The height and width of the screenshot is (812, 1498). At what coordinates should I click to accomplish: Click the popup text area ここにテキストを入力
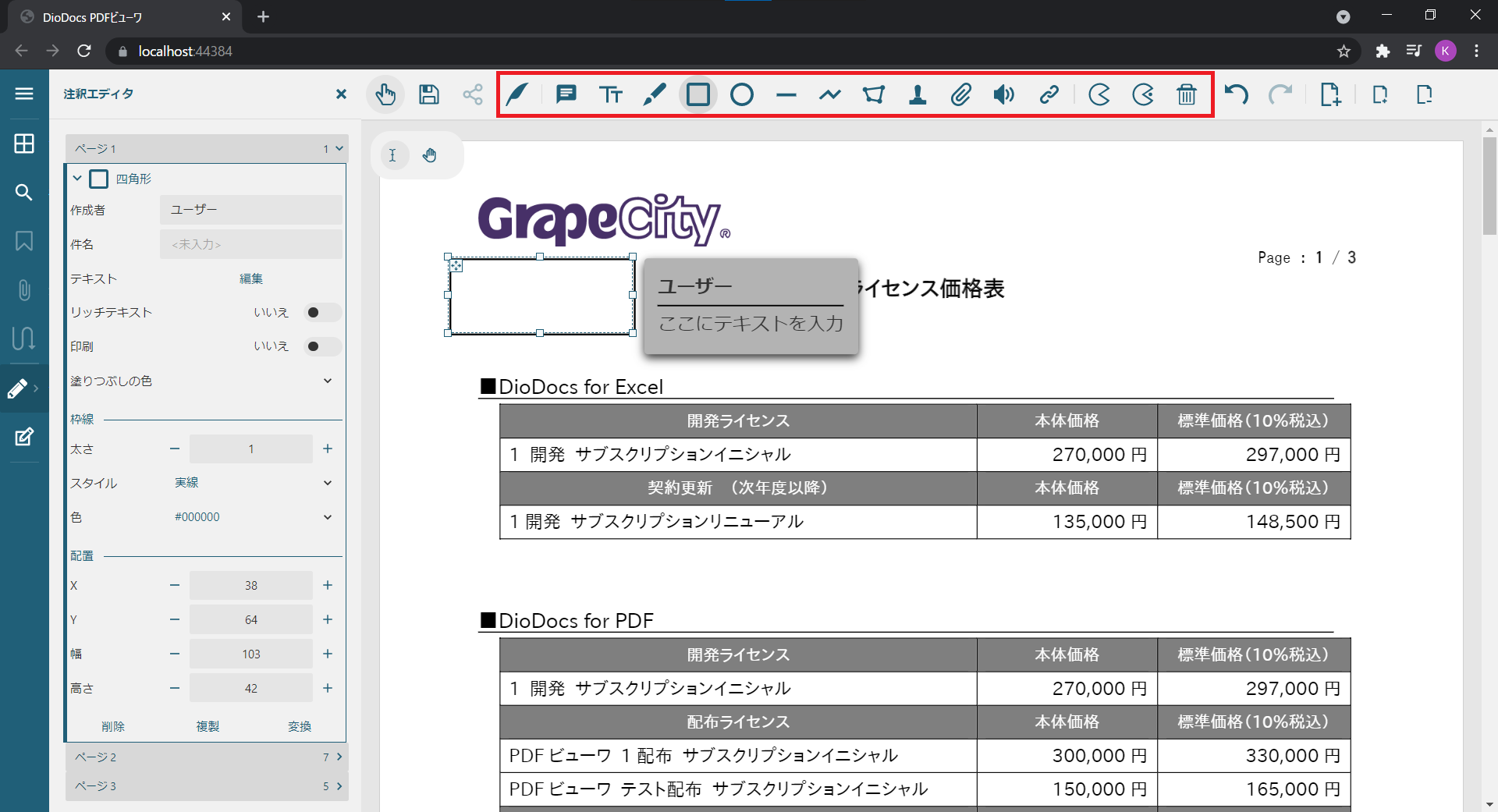pyautogui.click(x=751, y=324)
